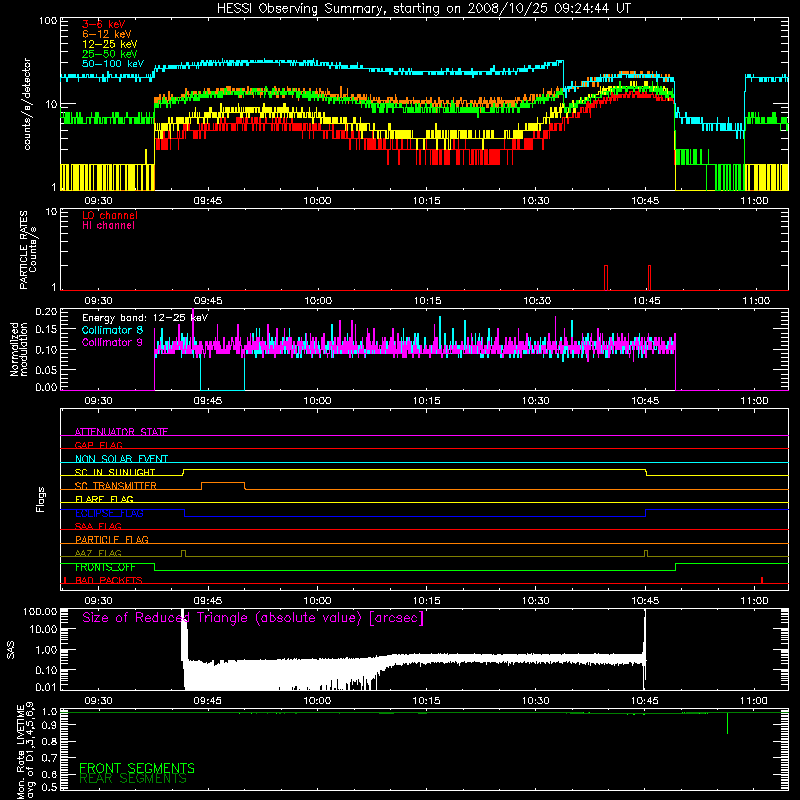Click the 'AAZ FLAG' label
The image size is (800, 800).
point(98,553)
